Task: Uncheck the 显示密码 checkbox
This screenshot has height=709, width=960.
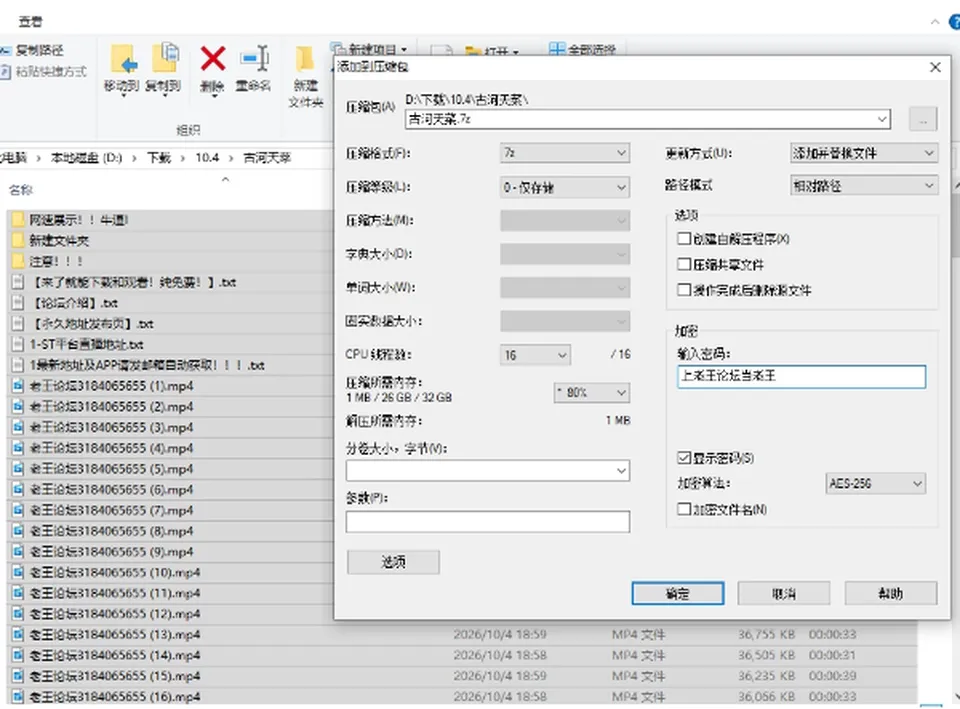Action: point(684,457)
